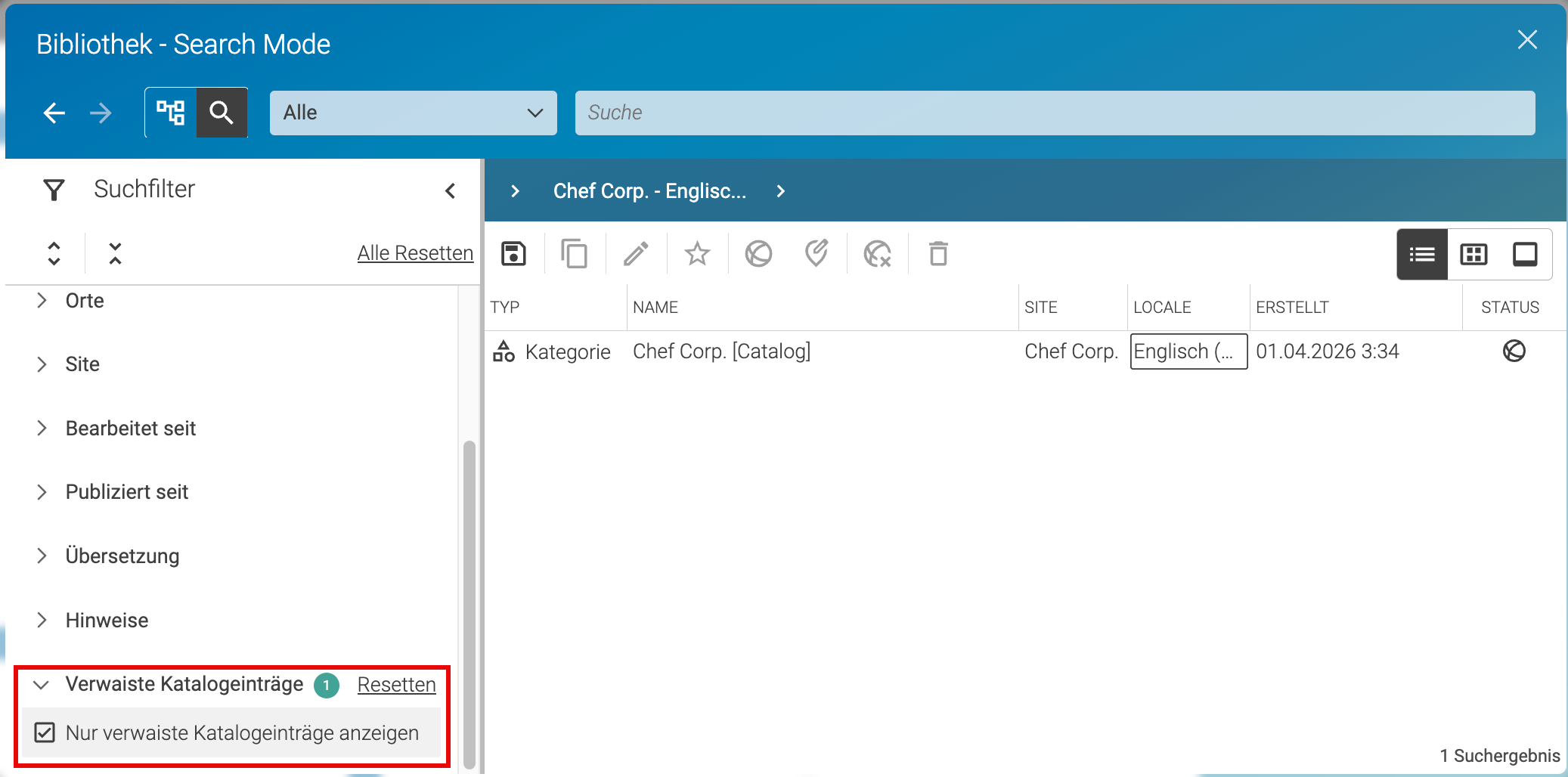Click the Resetten link for Verwaiste Katalogeinträge

click(x=396, y=685)
